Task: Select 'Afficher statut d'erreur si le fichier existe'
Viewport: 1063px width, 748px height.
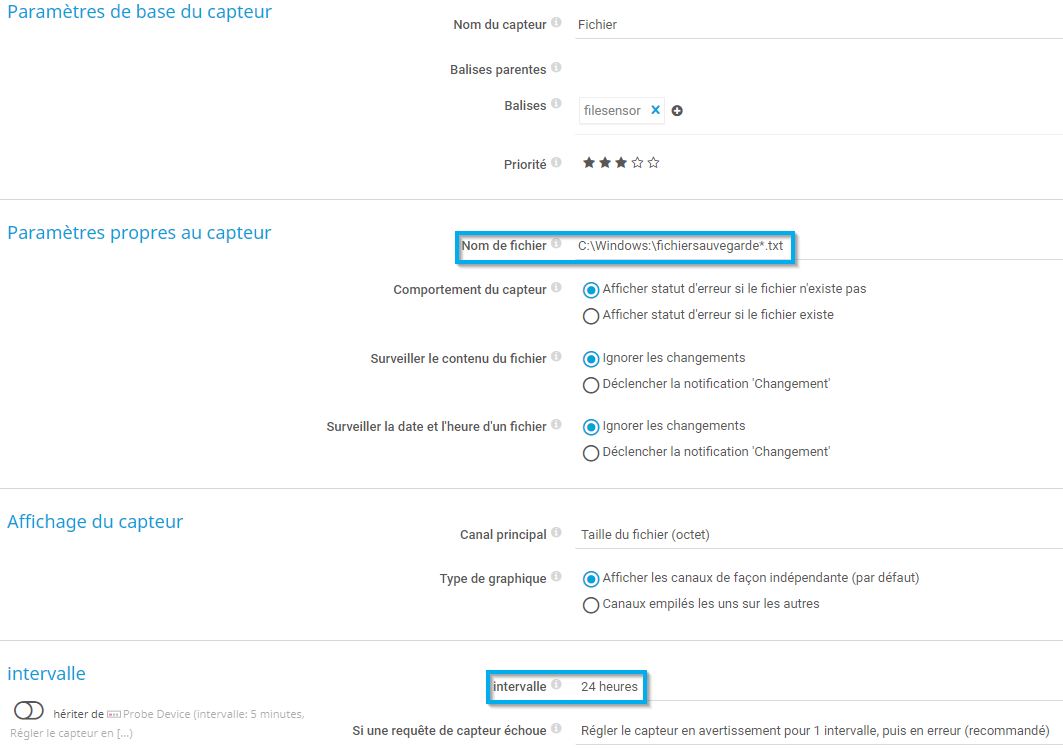Action: click(x=591, y=316)
